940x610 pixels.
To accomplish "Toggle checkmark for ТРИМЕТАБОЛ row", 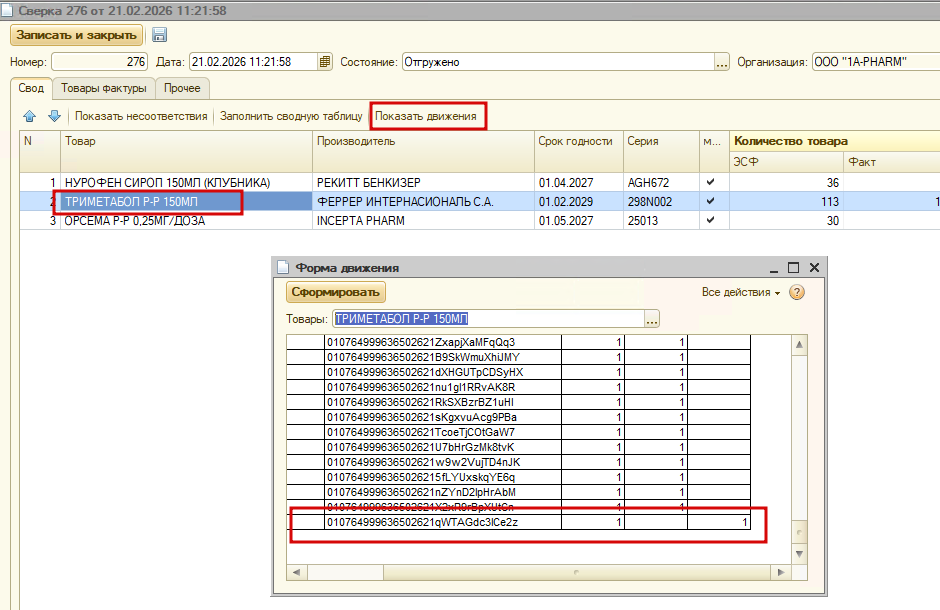I will (710, 202).
